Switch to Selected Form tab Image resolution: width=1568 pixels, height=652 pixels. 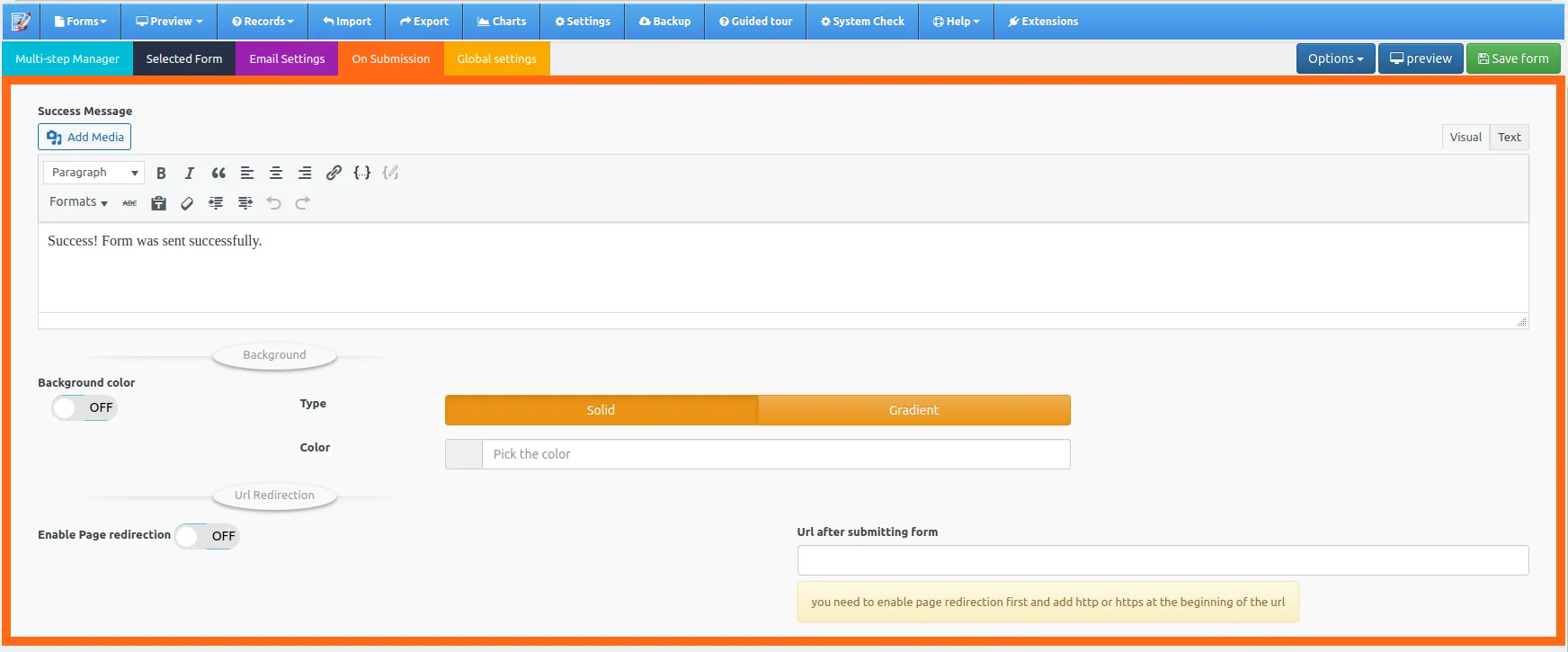[x=184, y=58]
